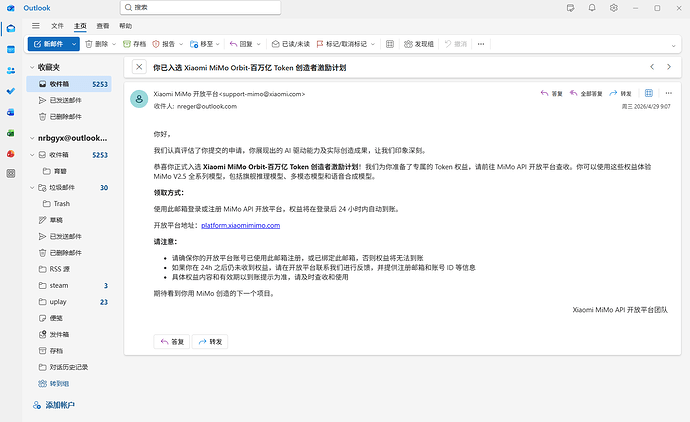Open the ribbon more options ellipsis
Screen dimensions: 690x422
(x=481, y=44)
